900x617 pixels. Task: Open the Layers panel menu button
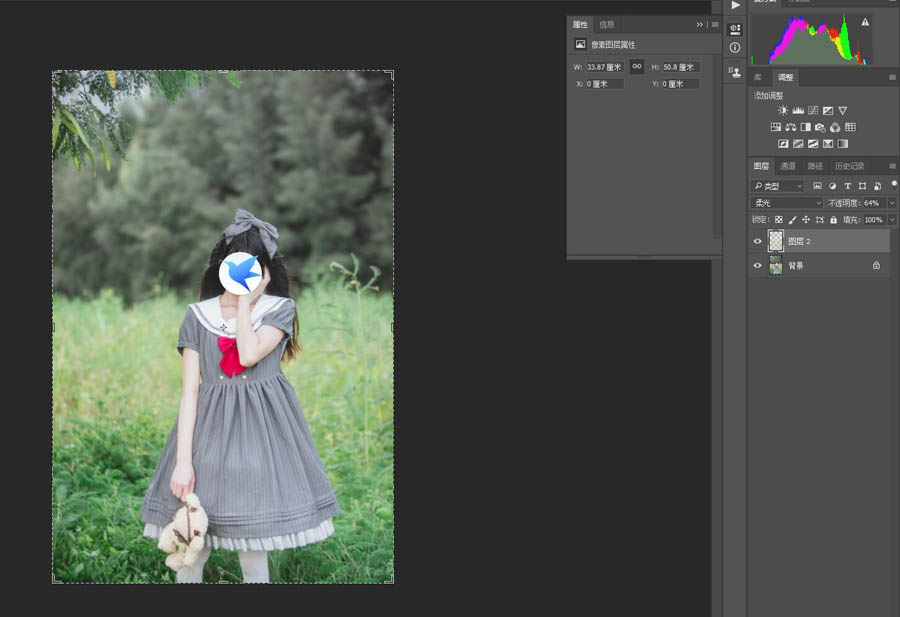click(x=890, y=166)
